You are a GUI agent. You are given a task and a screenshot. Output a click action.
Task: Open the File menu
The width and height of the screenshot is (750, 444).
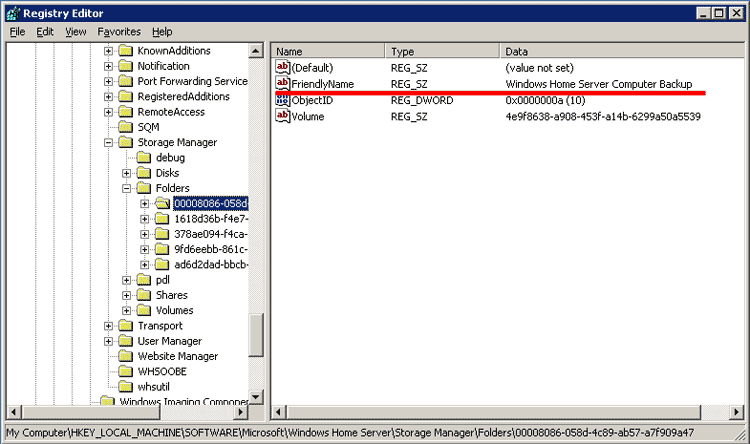pos(17,32)
